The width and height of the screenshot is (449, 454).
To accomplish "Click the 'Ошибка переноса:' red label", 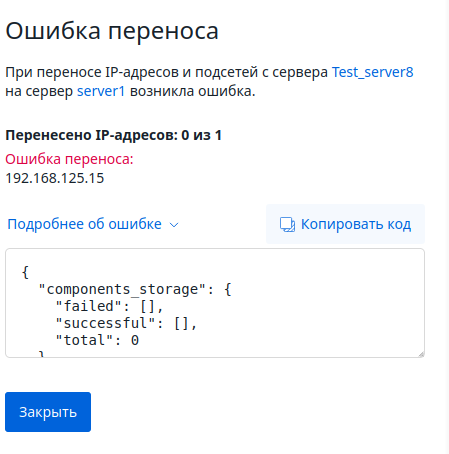I will (x=69, y=159).
